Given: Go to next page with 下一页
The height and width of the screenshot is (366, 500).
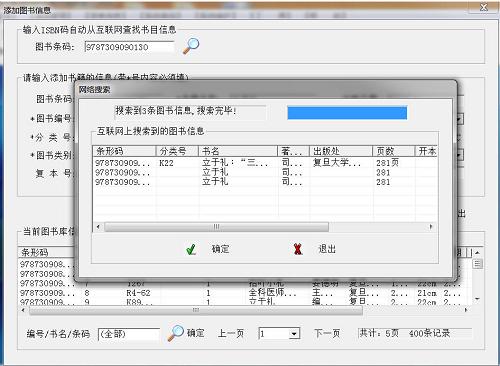Looking at the screenshot, I should [327, 333].
